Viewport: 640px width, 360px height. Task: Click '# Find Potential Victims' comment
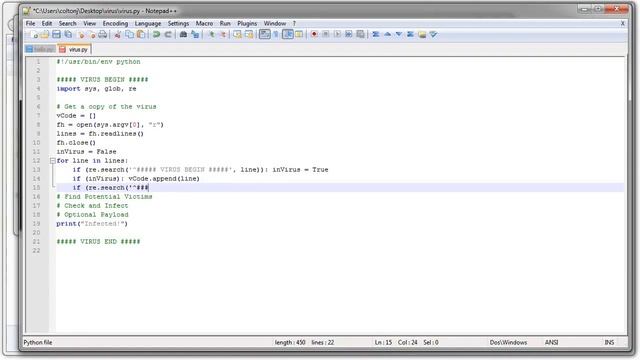point(104,197)
